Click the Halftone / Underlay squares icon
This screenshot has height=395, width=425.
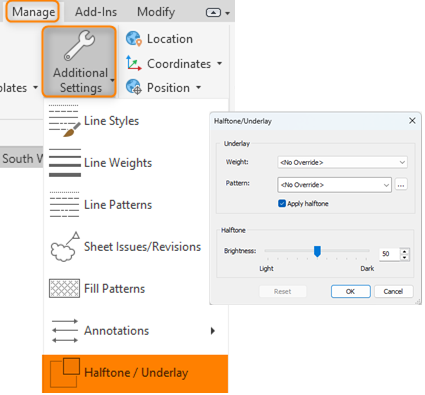tap(65, 373)
